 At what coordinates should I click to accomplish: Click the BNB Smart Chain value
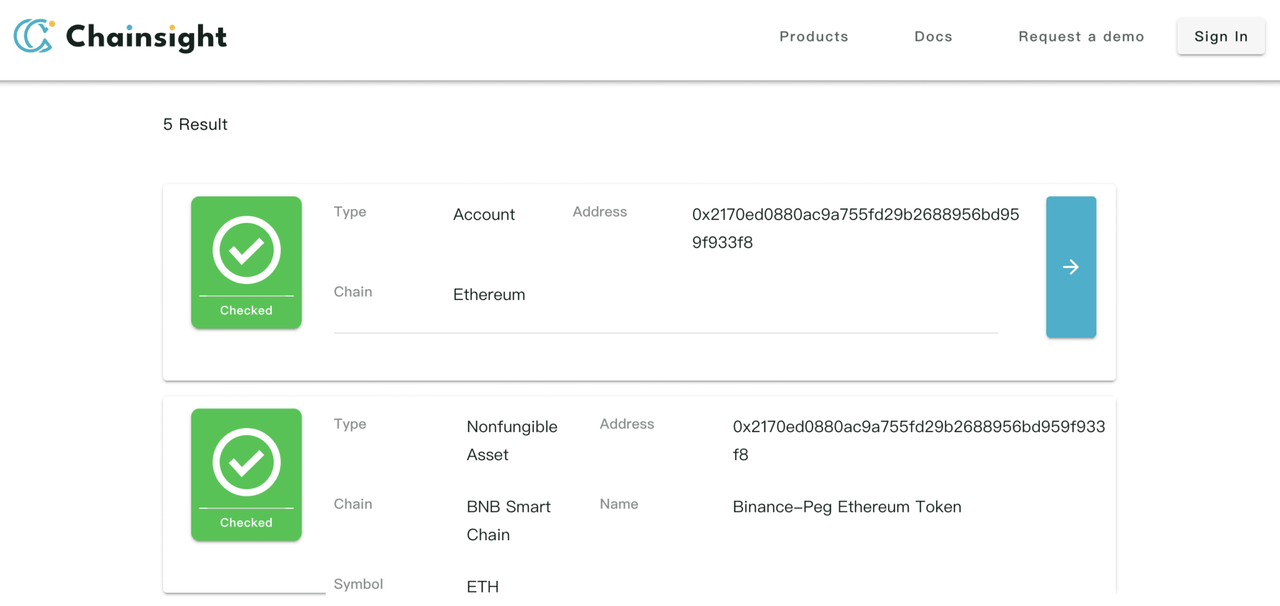coord(508,520)
